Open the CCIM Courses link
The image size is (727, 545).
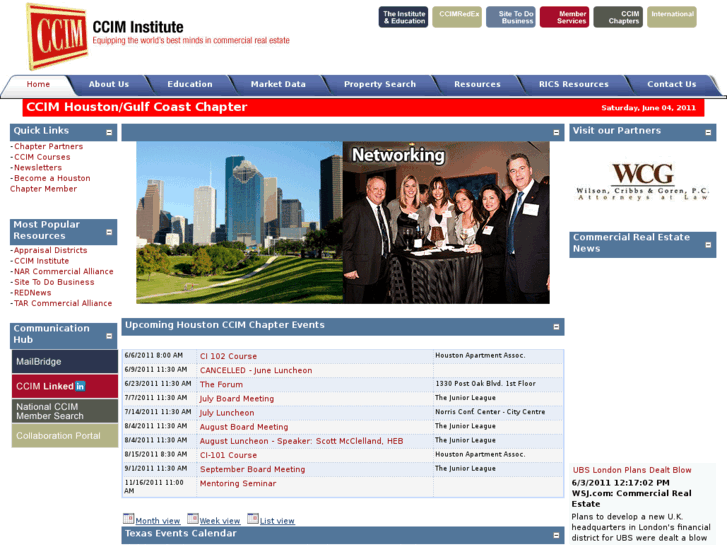[42, 157]
